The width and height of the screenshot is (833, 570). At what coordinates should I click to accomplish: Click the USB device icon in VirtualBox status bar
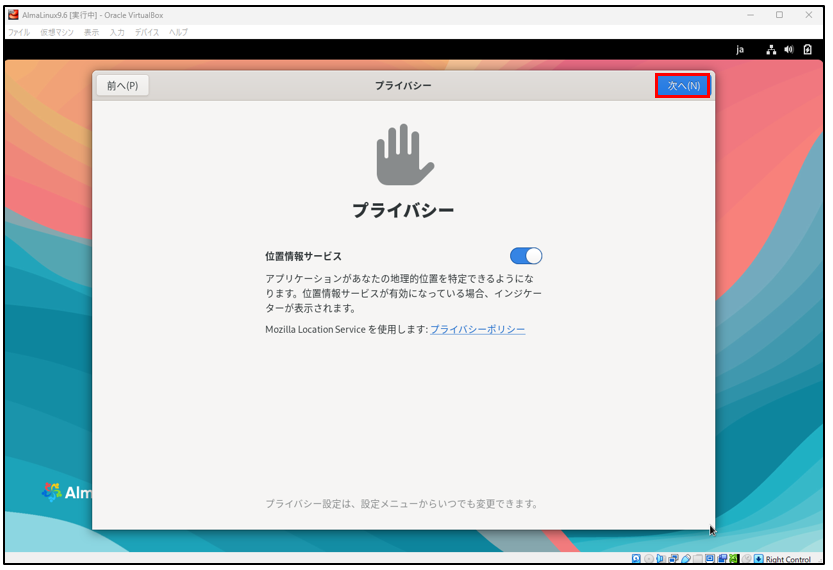point(685,559)
